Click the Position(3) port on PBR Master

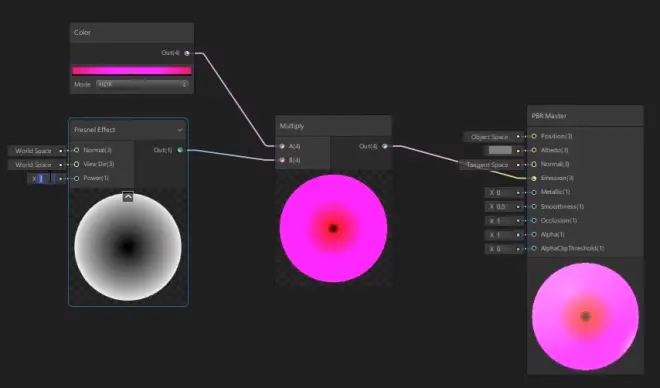(x=534, y=136)
